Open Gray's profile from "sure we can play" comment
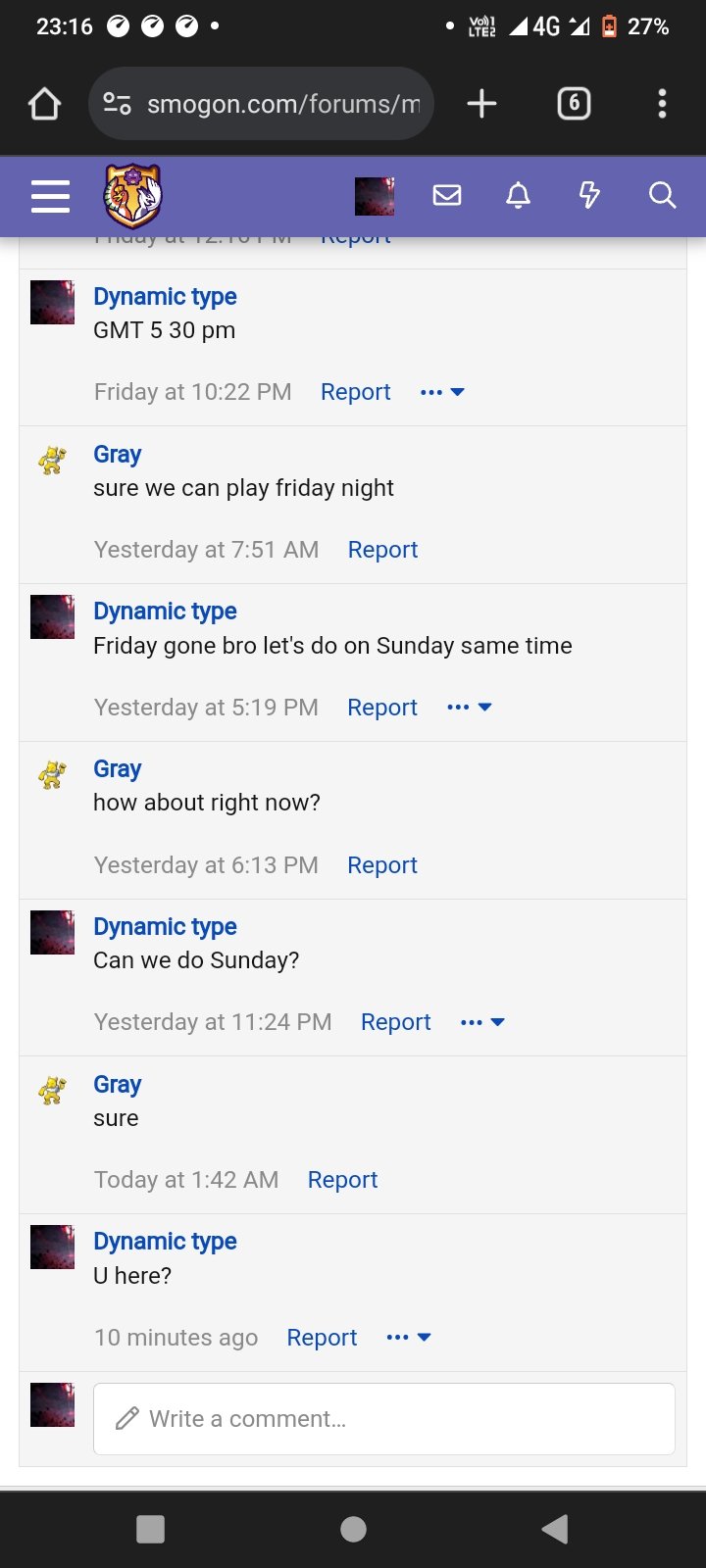This screenshot has height=1568, width=706. [x=118, y=455]
